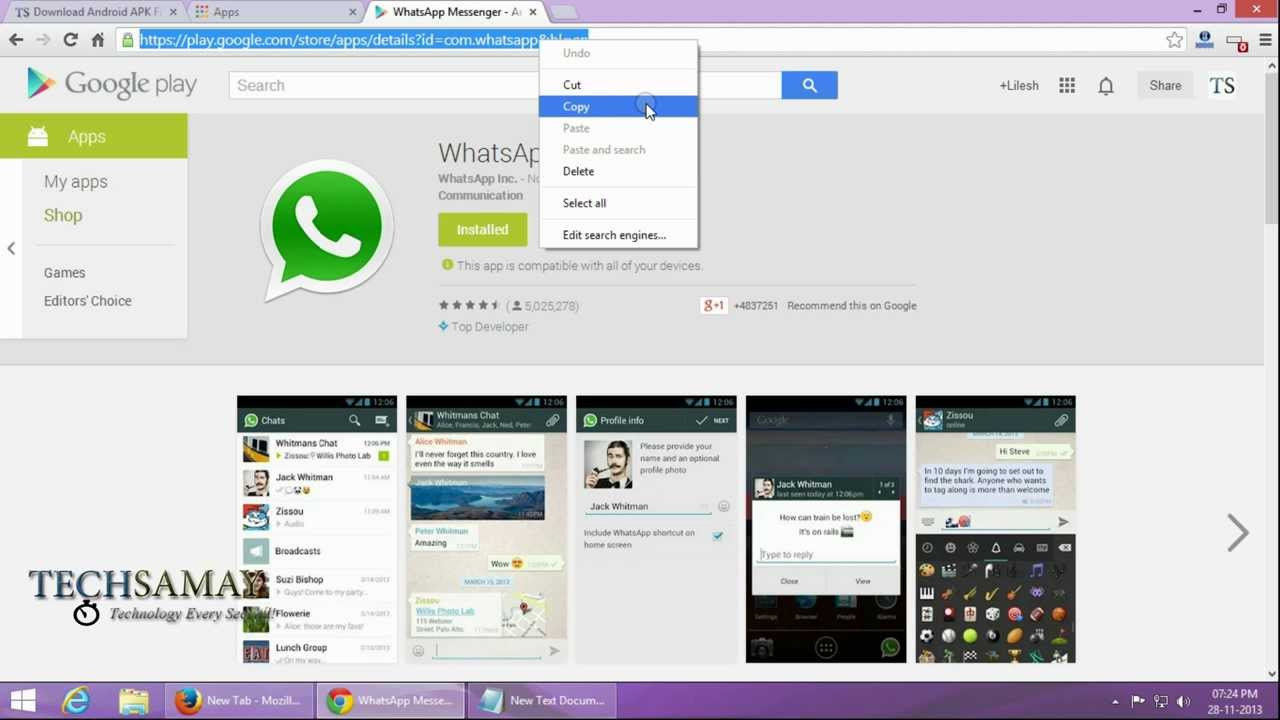Open the Games category
The image size is (1280, 720).
coord(65,273)
